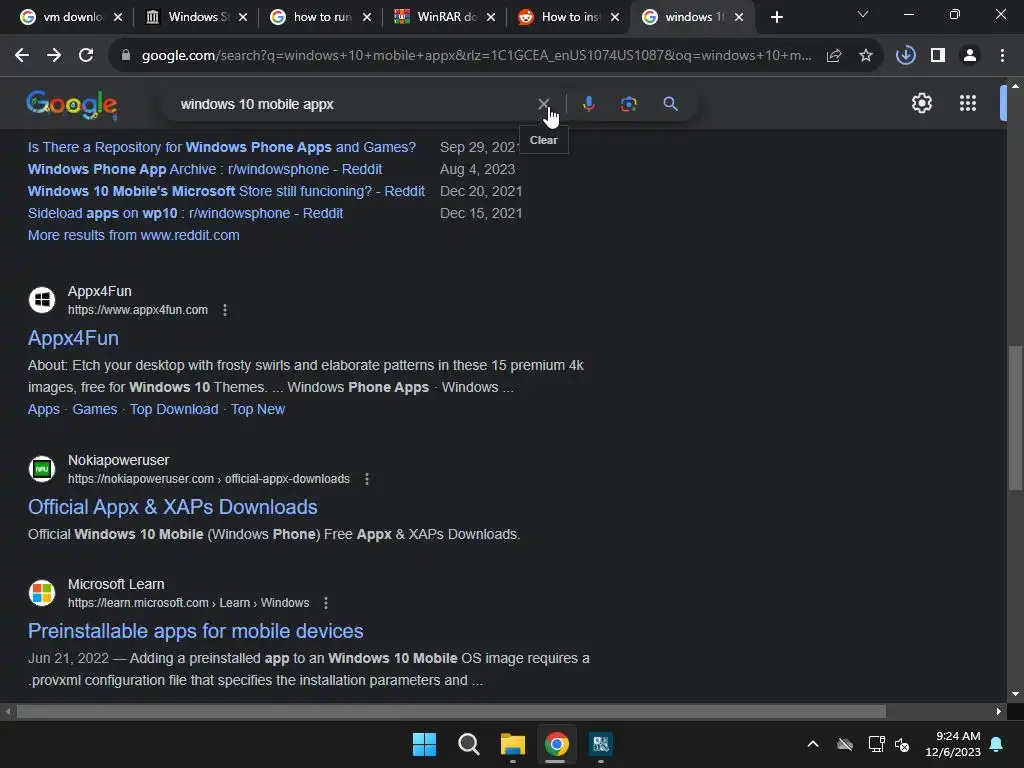Open Google quick settings gear
The height and width of the screenshot is (768, 1024).
pyautogui.click(x=921, y=103)
